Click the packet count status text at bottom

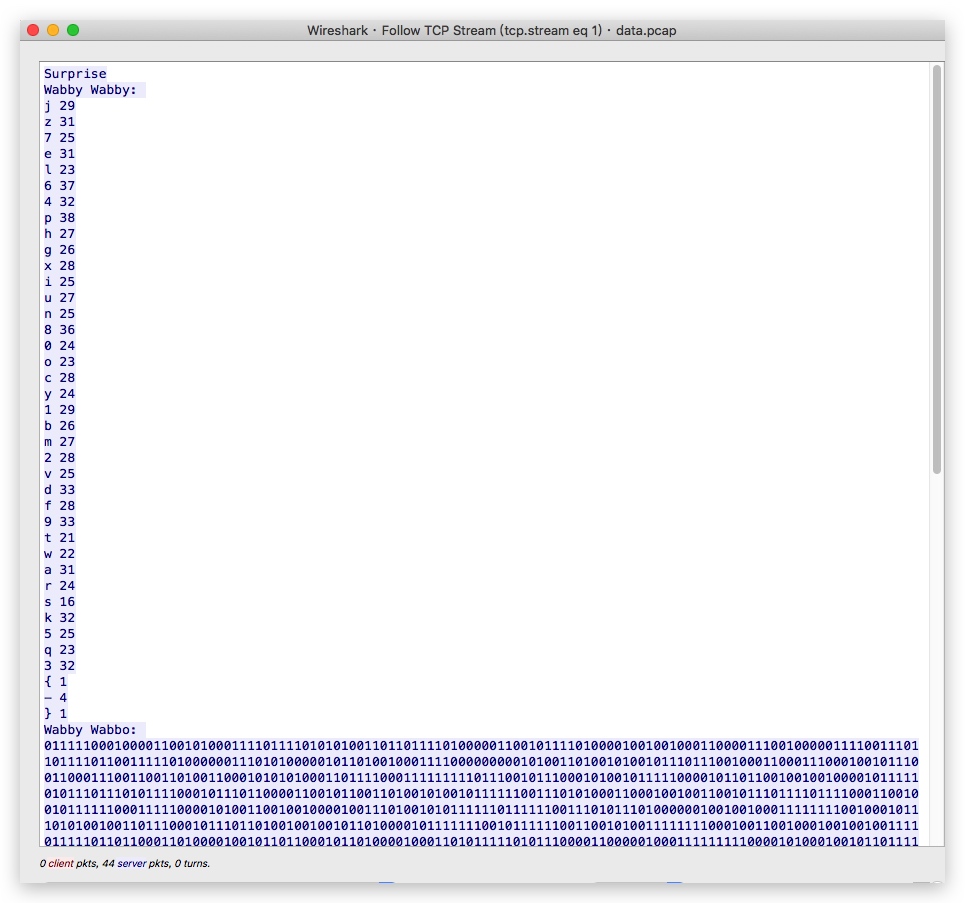(125, 864)
